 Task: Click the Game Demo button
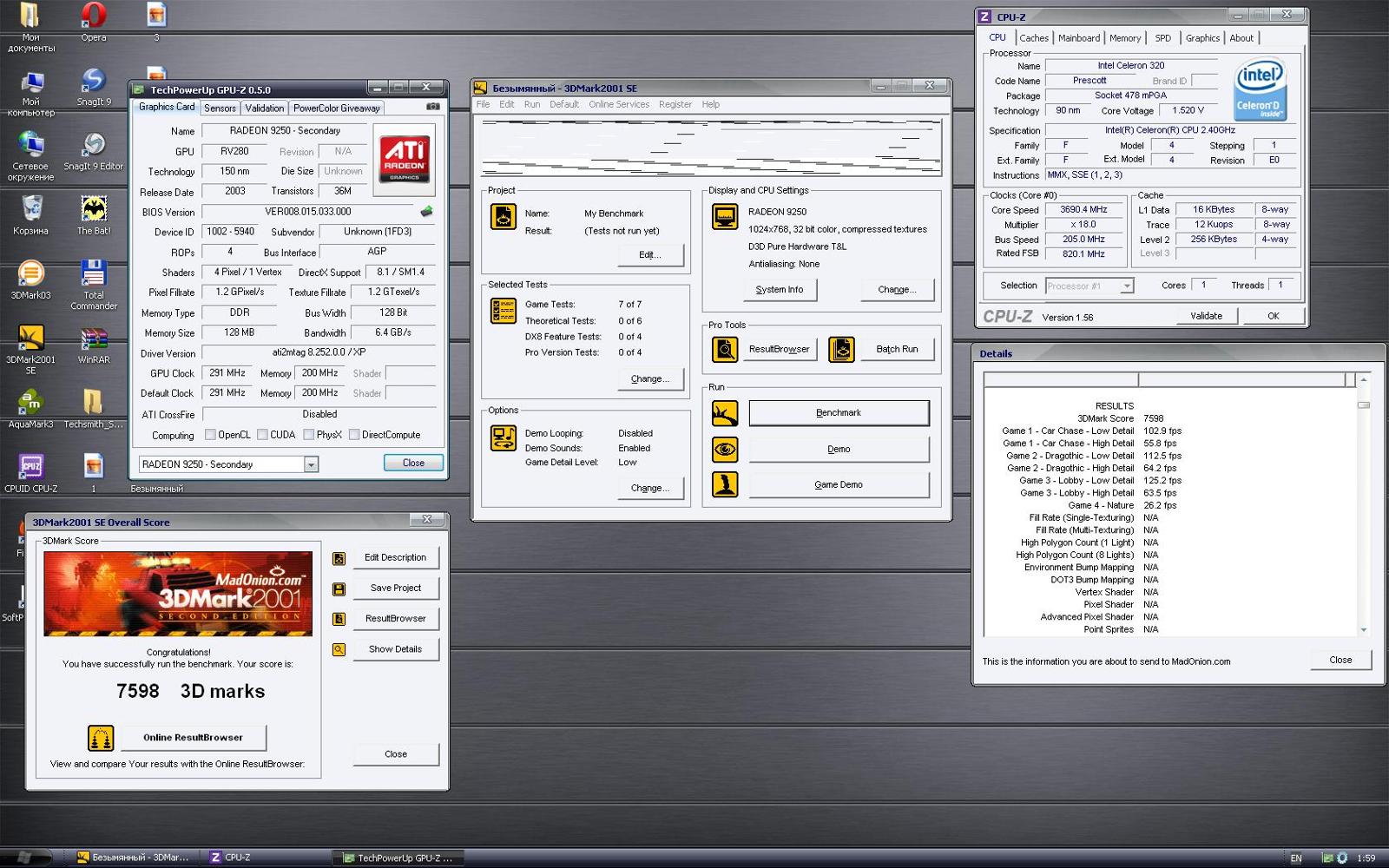coord(839,484)
